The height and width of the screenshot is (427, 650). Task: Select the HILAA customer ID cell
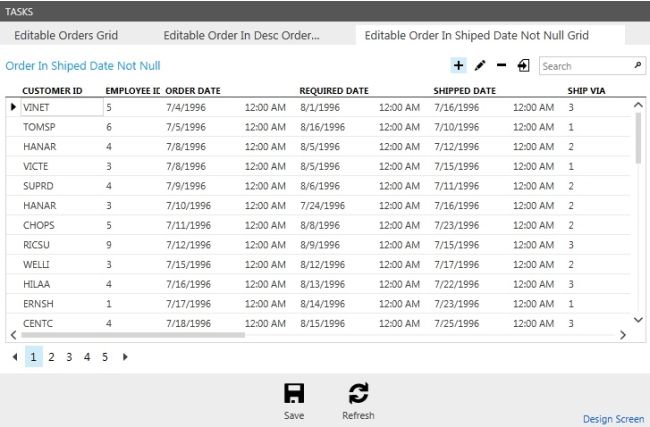[x=36, y=284]
